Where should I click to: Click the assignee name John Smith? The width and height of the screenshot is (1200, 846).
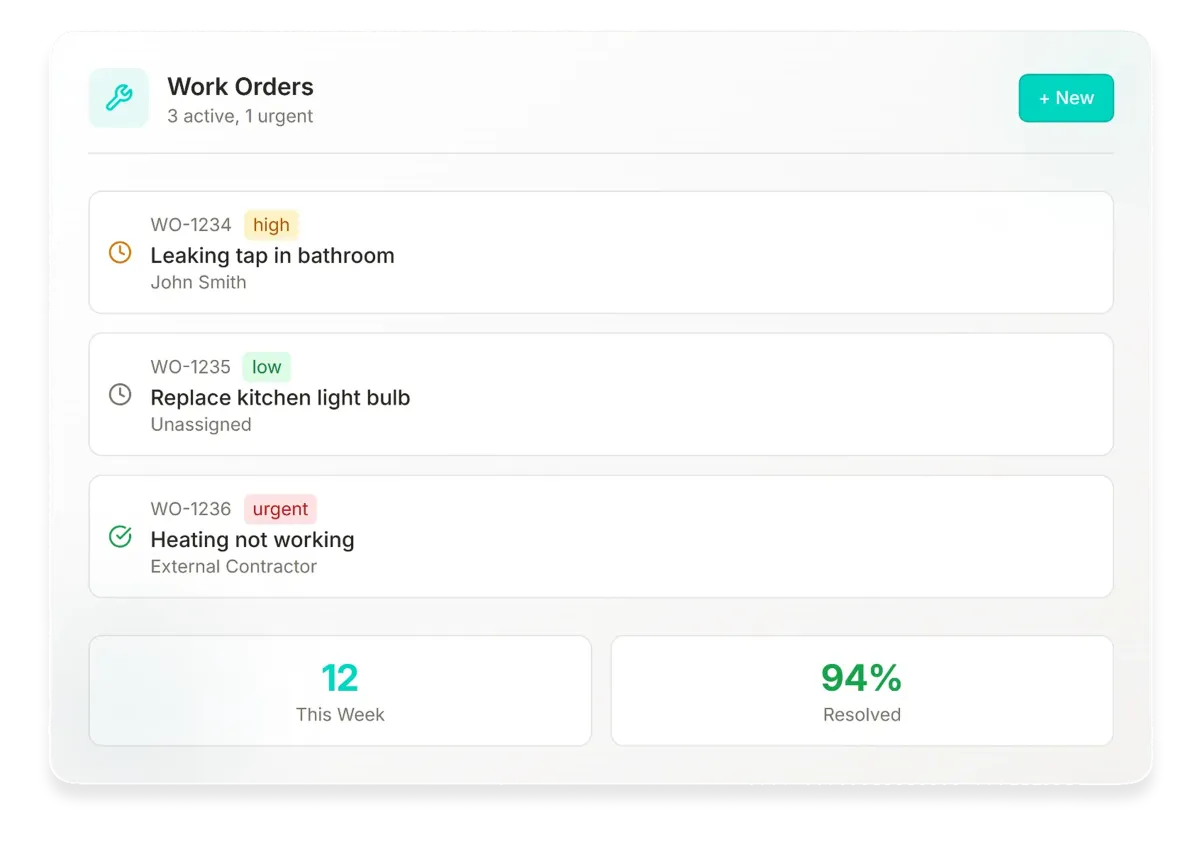(198, 282)
